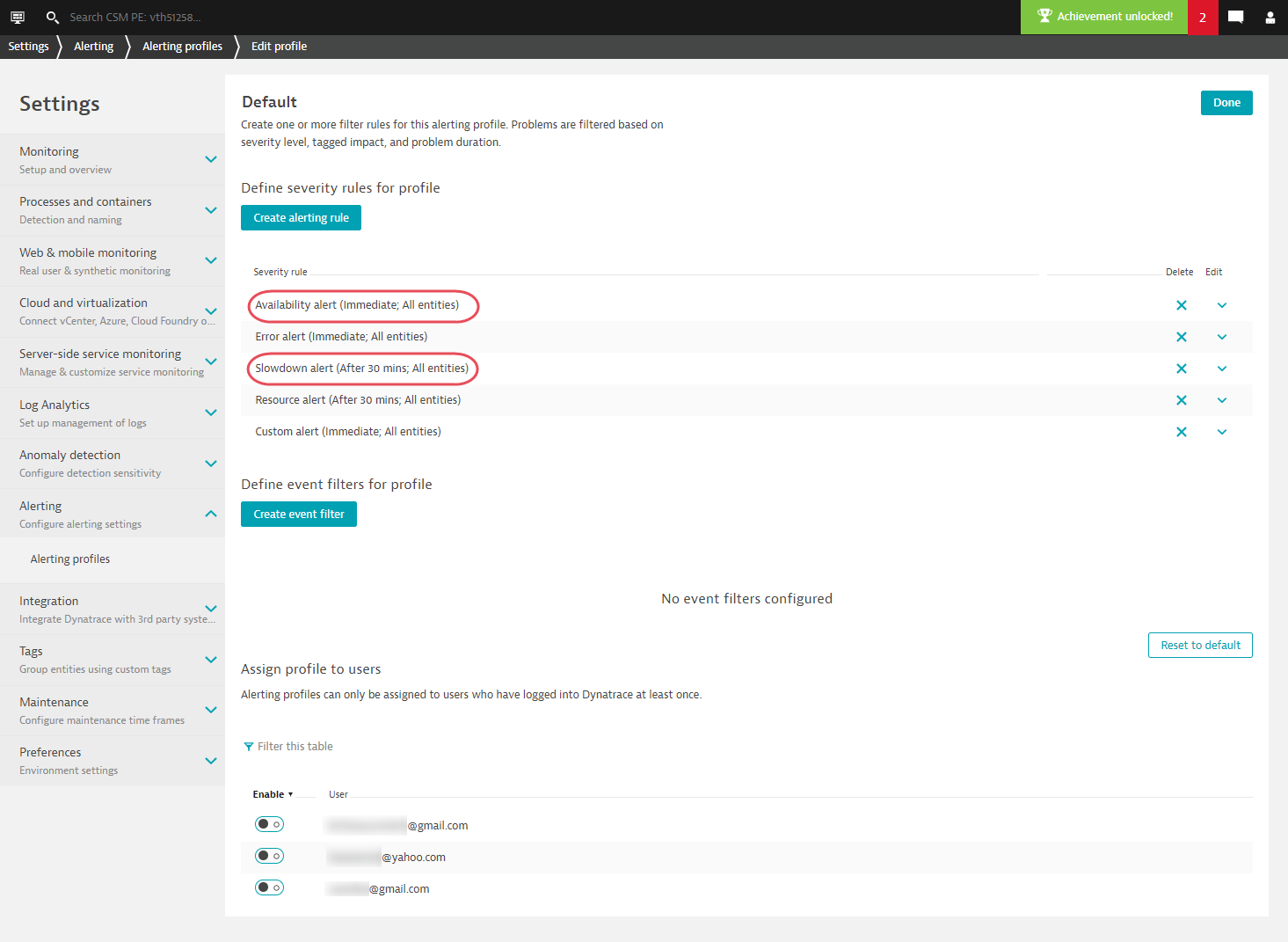The height and width of the screenshot is (942, 1288).
Task: Go to Alerting profiles breadcrumb
Action: click(182, 47)
